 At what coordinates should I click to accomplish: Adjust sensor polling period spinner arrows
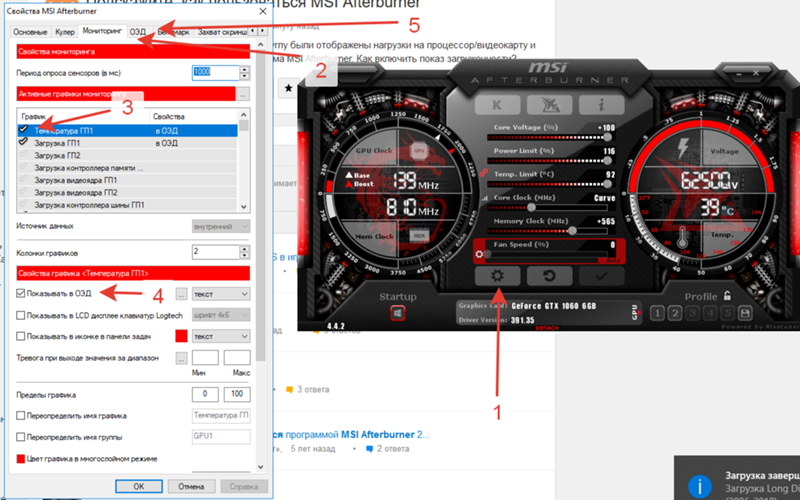[x=244, y=72]
